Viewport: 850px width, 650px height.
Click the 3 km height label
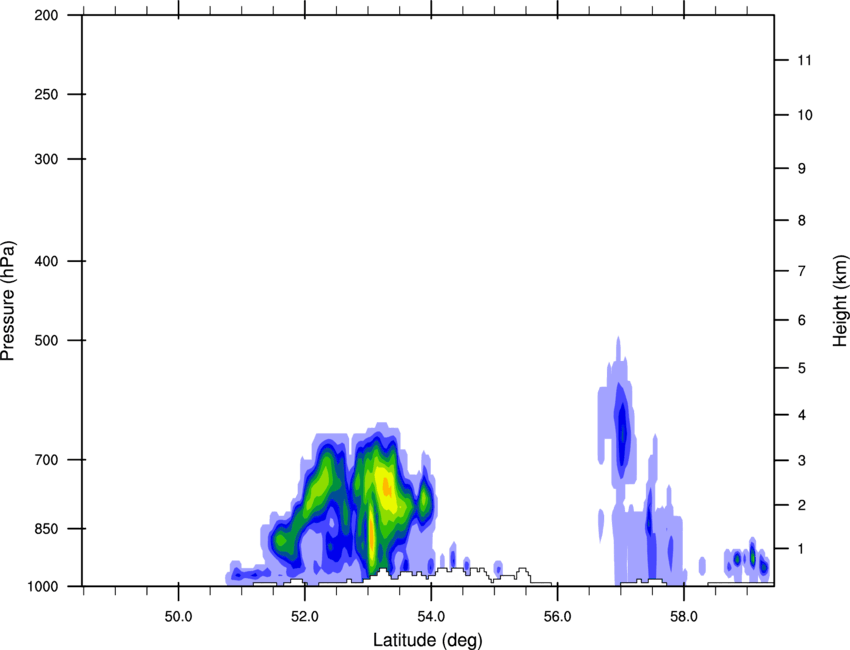[x=802, y=460]
